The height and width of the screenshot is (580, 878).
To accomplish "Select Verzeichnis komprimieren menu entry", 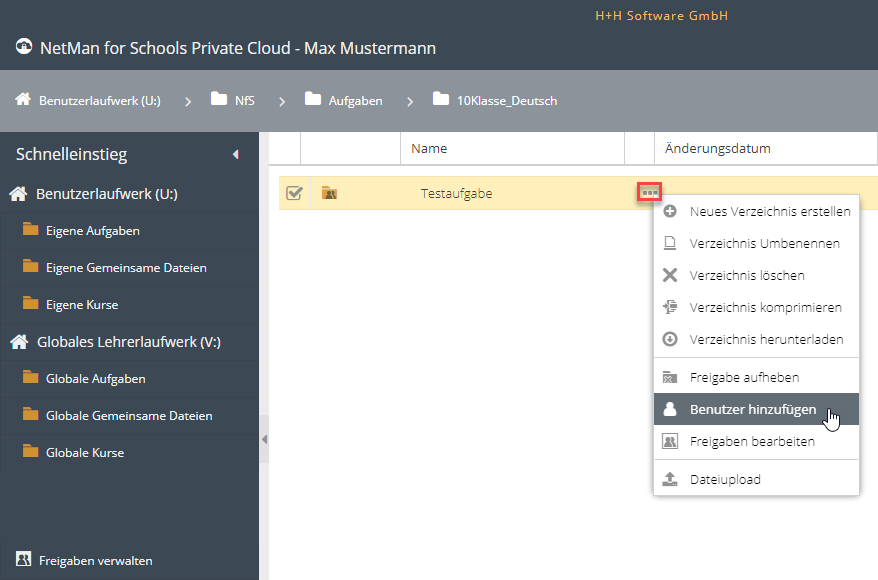I will (765, 307).
